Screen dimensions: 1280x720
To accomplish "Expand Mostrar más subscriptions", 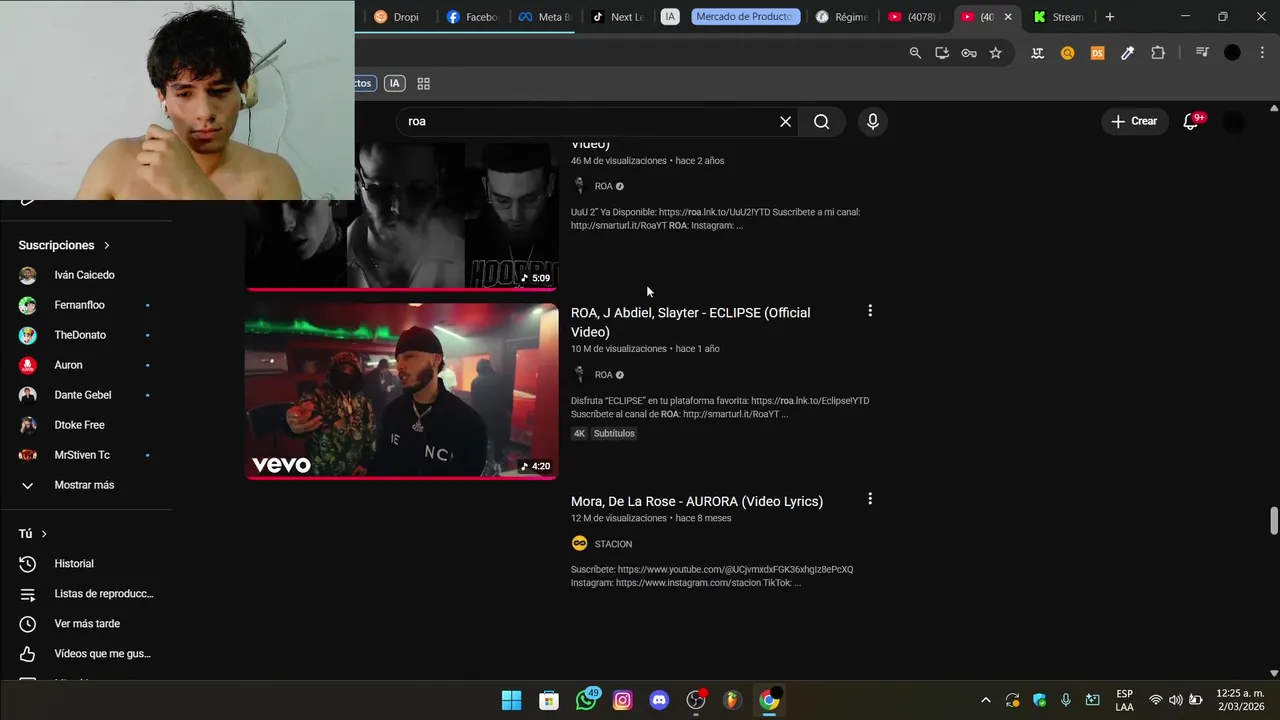I will click(86, 485).
